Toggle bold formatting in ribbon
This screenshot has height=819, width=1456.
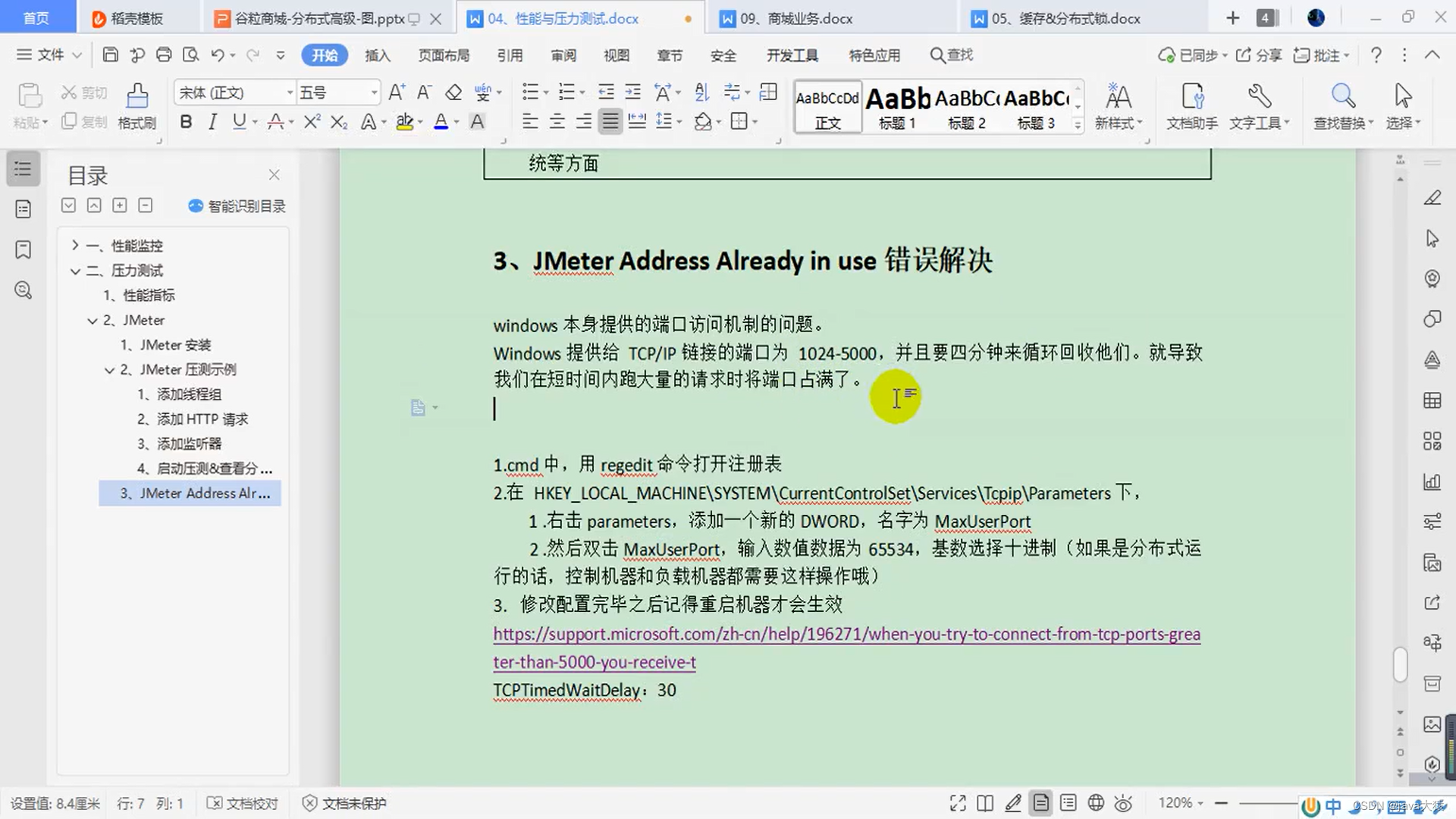(x=186, y=121)
